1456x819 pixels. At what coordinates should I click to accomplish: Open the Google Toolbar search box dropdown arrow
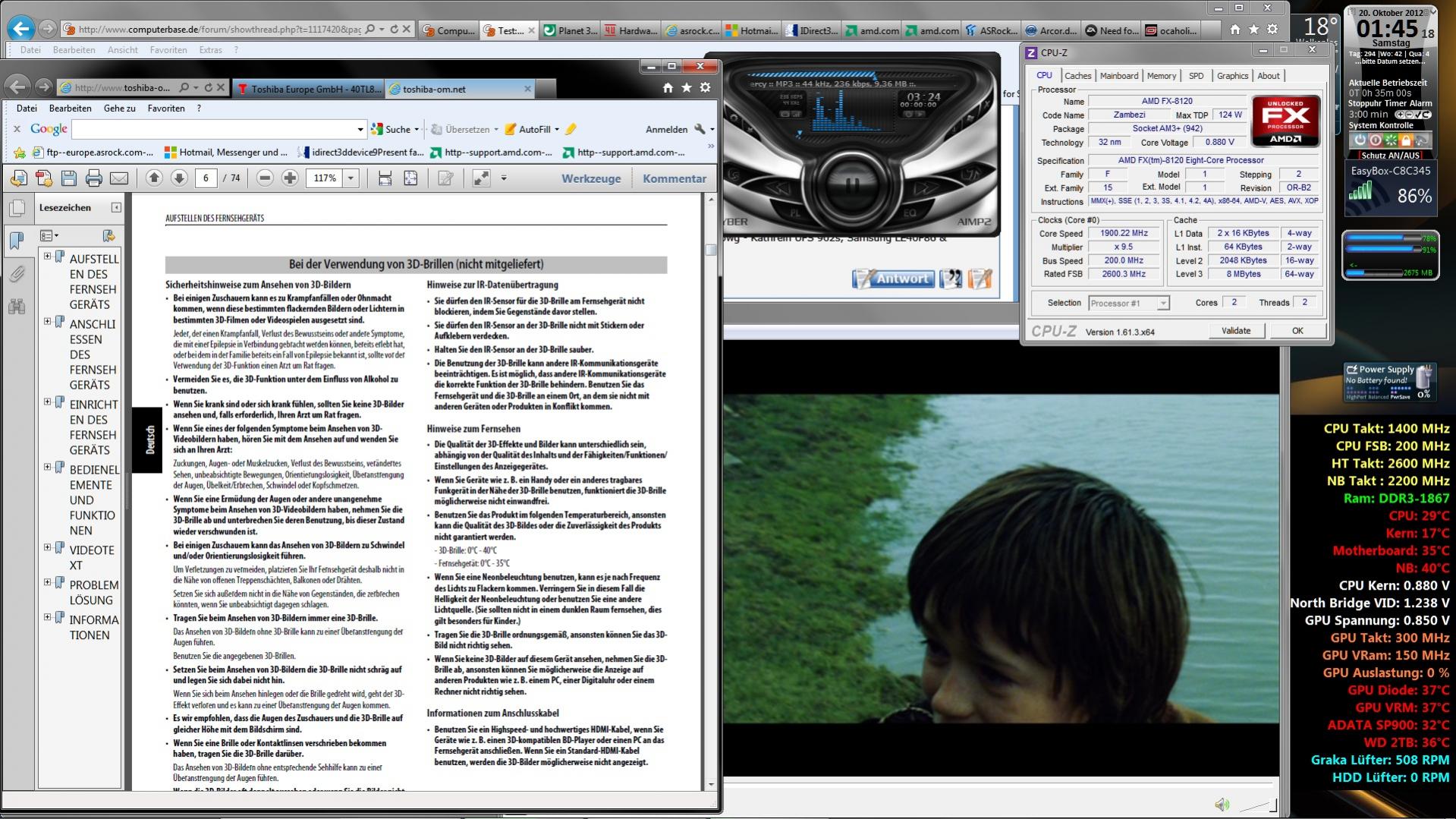[360, 130]
